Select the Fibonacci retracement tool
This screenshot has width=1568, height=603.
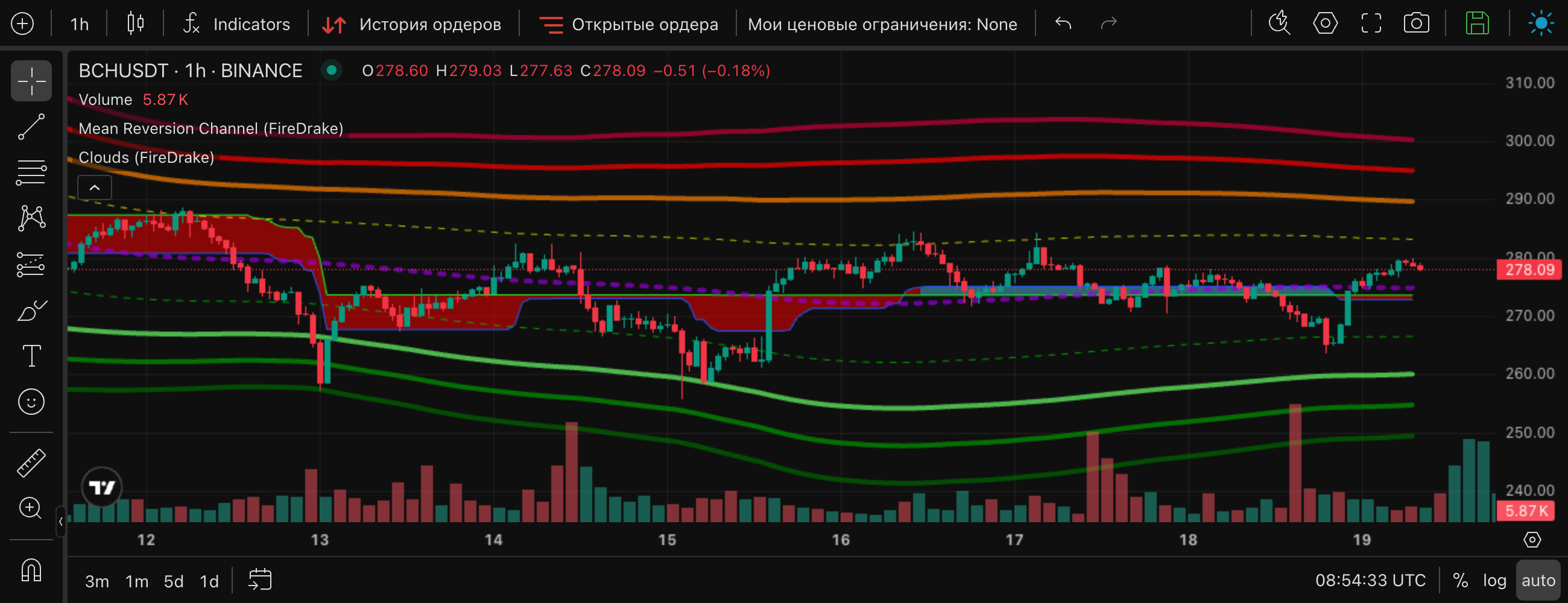pyautogui.click(x=31, y=173)
